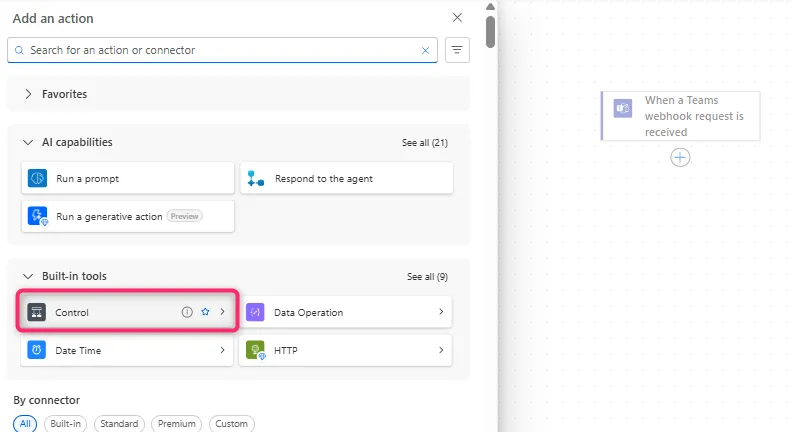
Task: Click the Respond to the agent icon
Action: pyautogui.click(x=256, y=178)
